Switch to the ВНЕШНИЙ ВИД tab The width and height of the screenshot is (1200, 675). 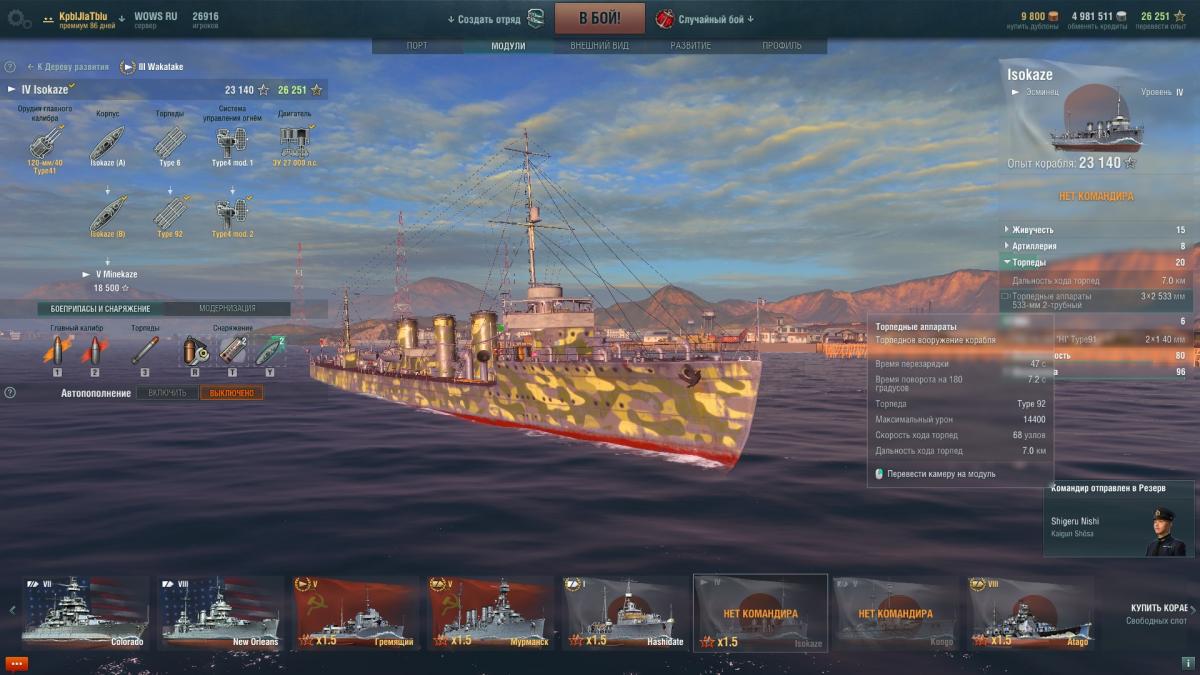pos(599,46)
